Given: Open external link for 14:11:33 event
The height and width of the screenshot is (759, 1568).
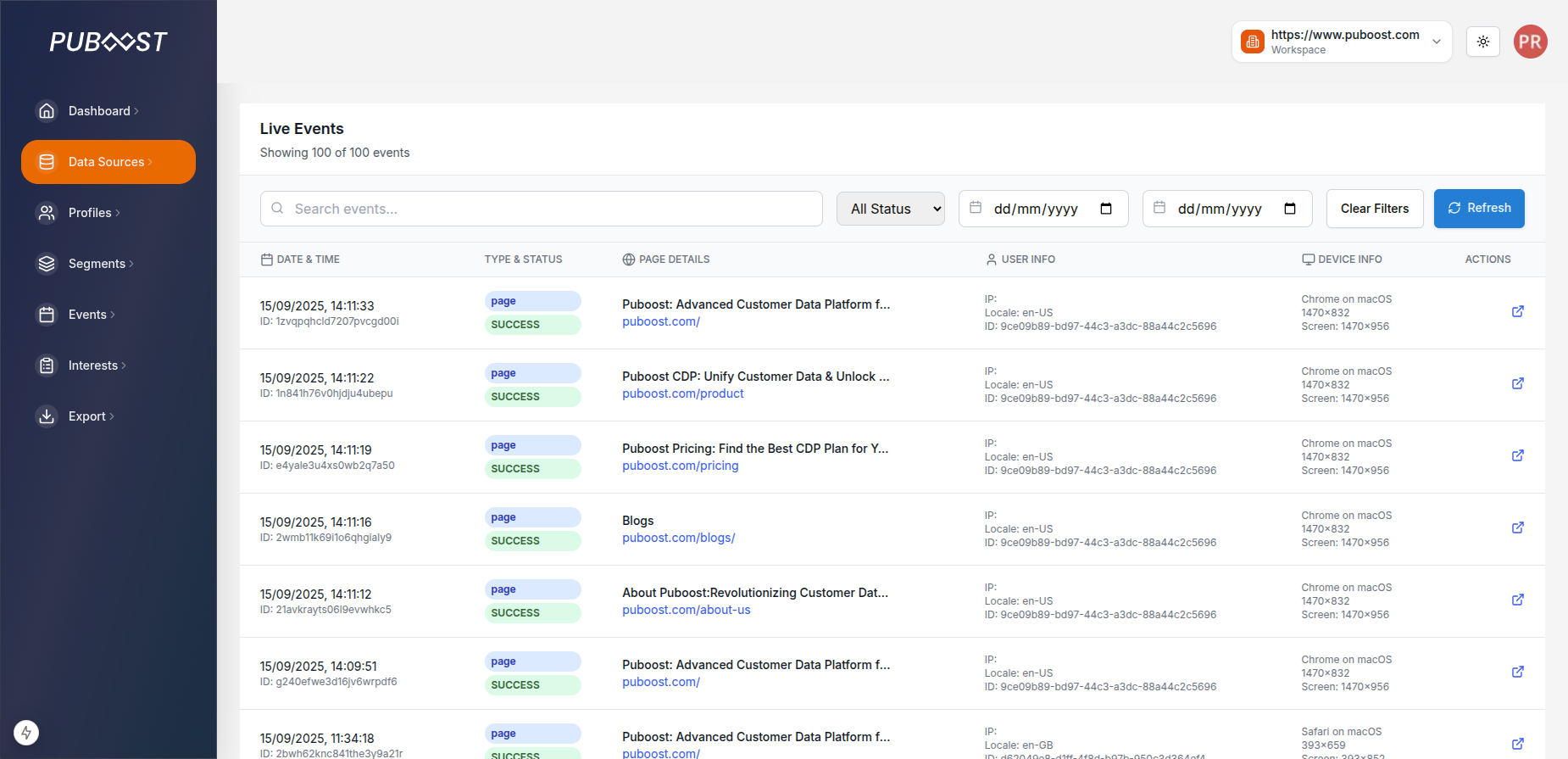Looking at the screenshot, I should pos(1517,311).
